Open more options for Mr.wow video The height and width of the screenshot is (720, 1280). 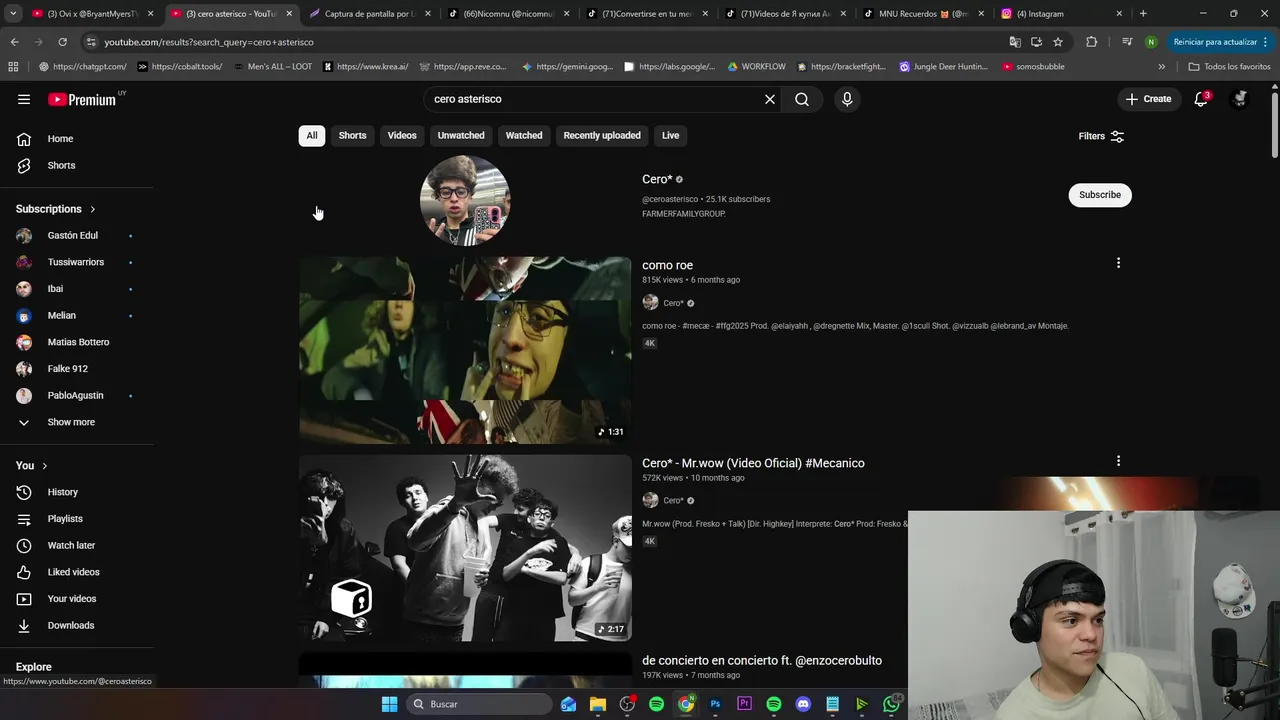[x=1118, y=461]
